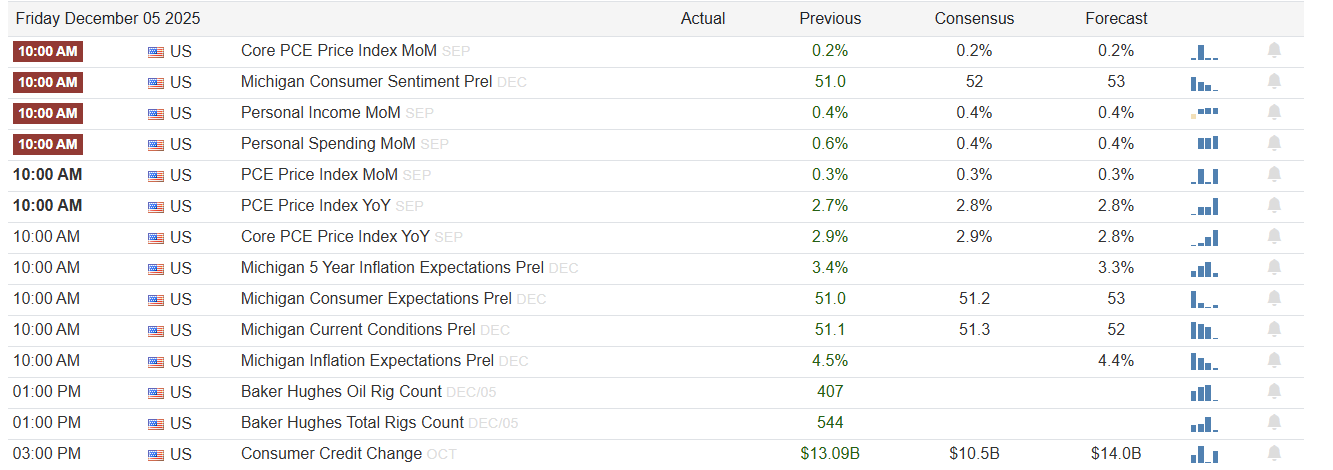This screenshot has width=1333, height=470.
Task: Click the Michigan Consumer Expectations Prel link
Action: [x=376, y=299]
